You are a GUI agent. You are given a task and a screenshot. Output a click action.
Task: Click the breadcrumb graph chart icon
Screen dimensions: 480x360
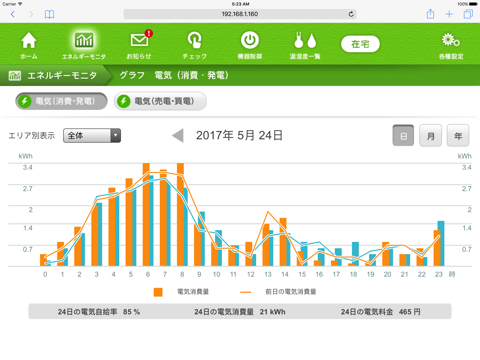(x=15, y=75)
